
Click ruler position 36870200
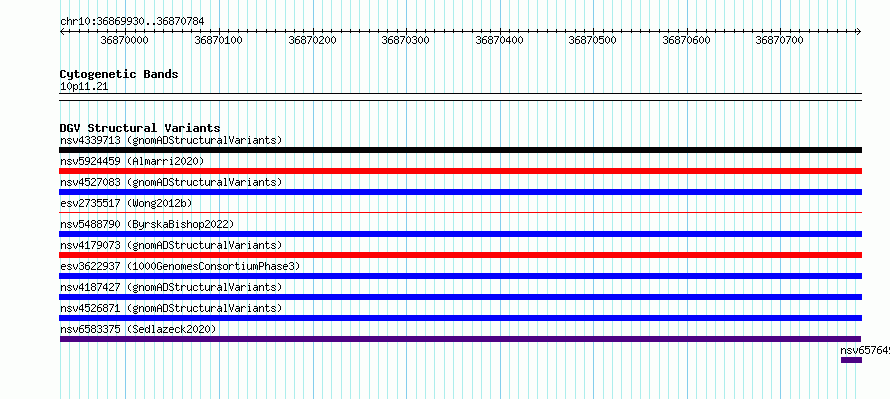[x=312, y=40]
